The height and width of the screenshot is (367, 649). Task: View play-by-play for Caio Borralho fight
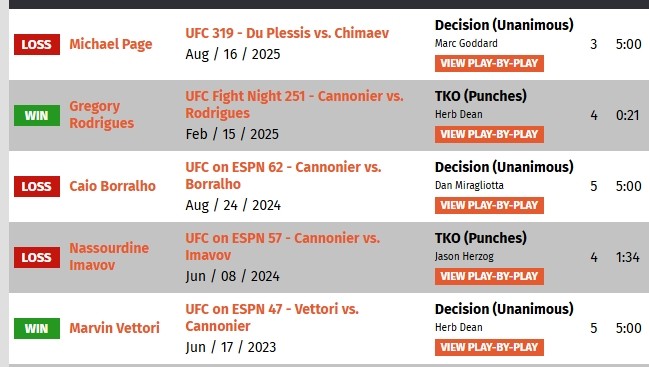489,205
